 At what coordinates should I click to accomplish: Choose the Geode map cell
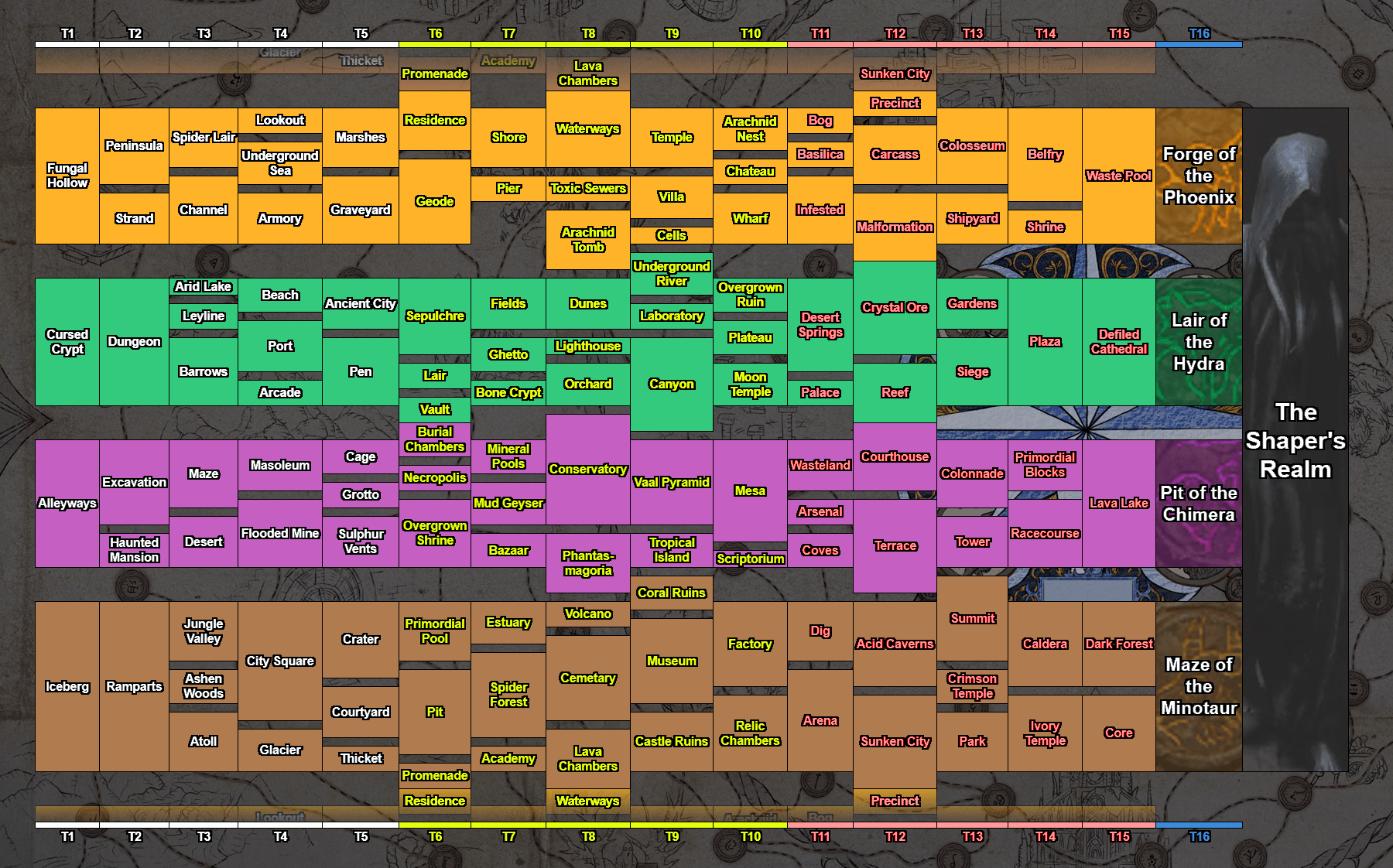(x=435, y=201)
